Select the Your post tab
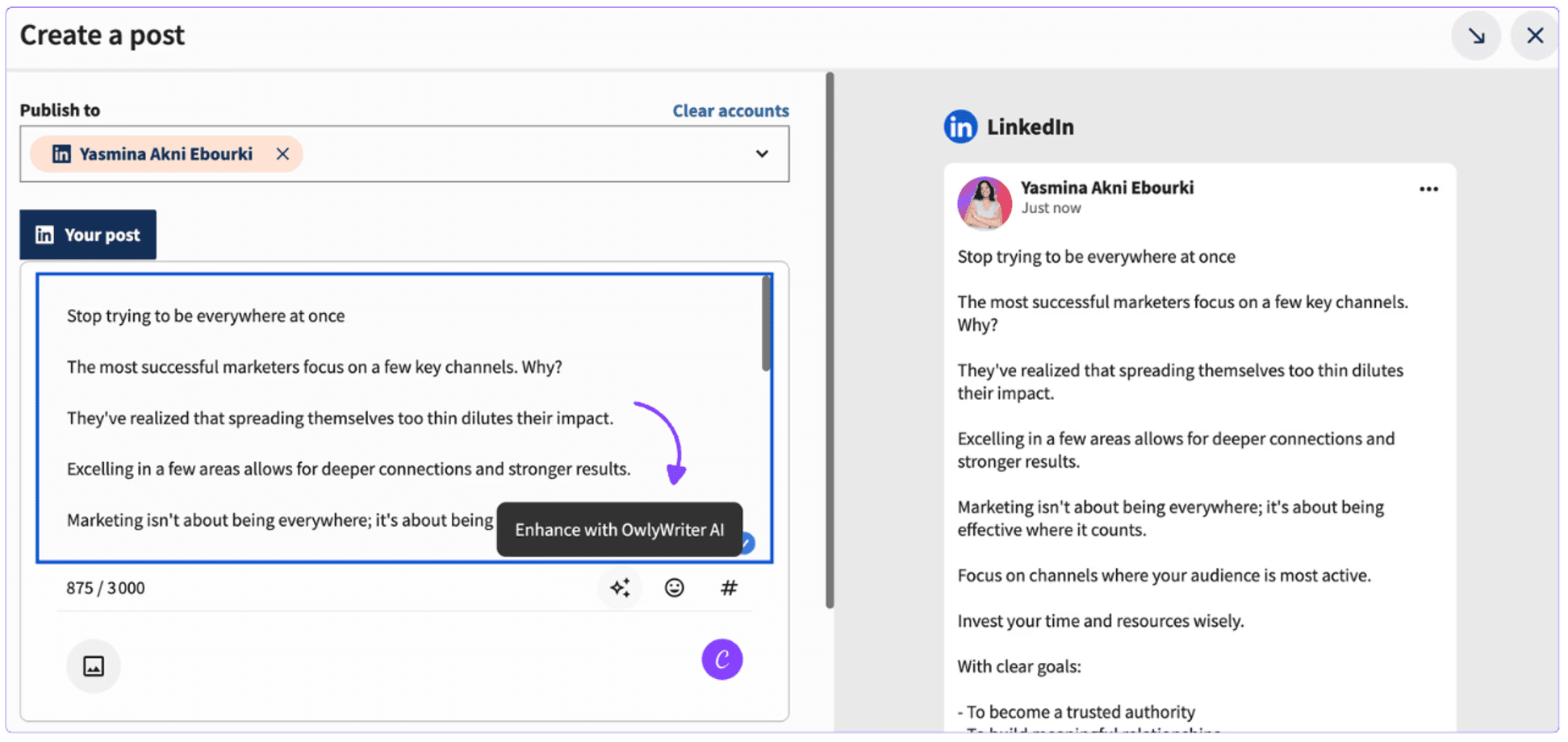Screen dimensions: 1568x742 (x=88, y=235)
